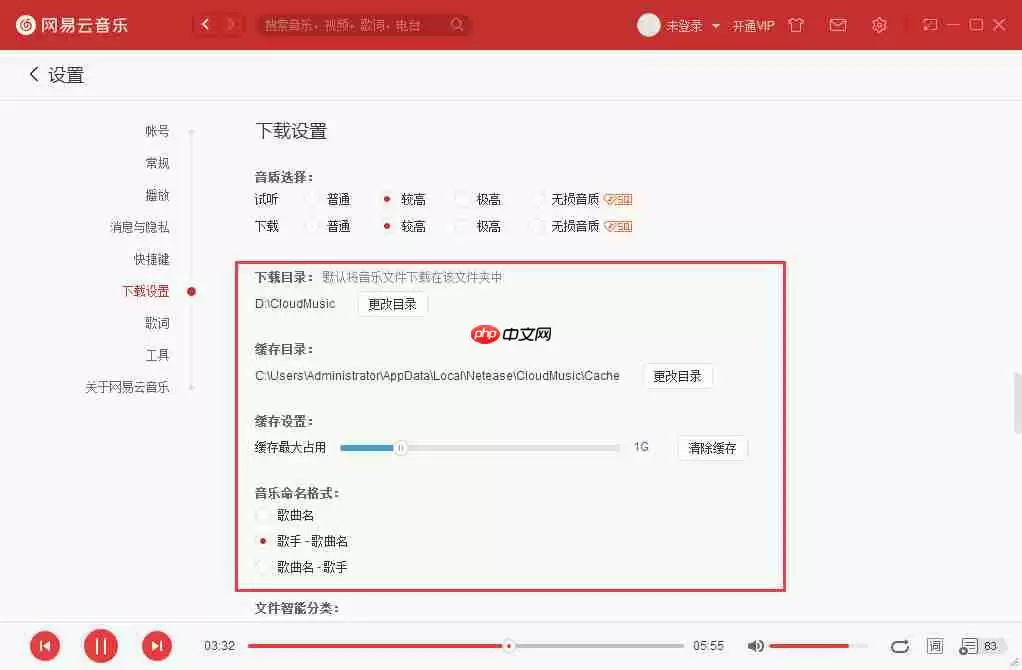This screenshot has width=1022, height=670.
Task: Open the settings gear in title bar
Action: 879,25
